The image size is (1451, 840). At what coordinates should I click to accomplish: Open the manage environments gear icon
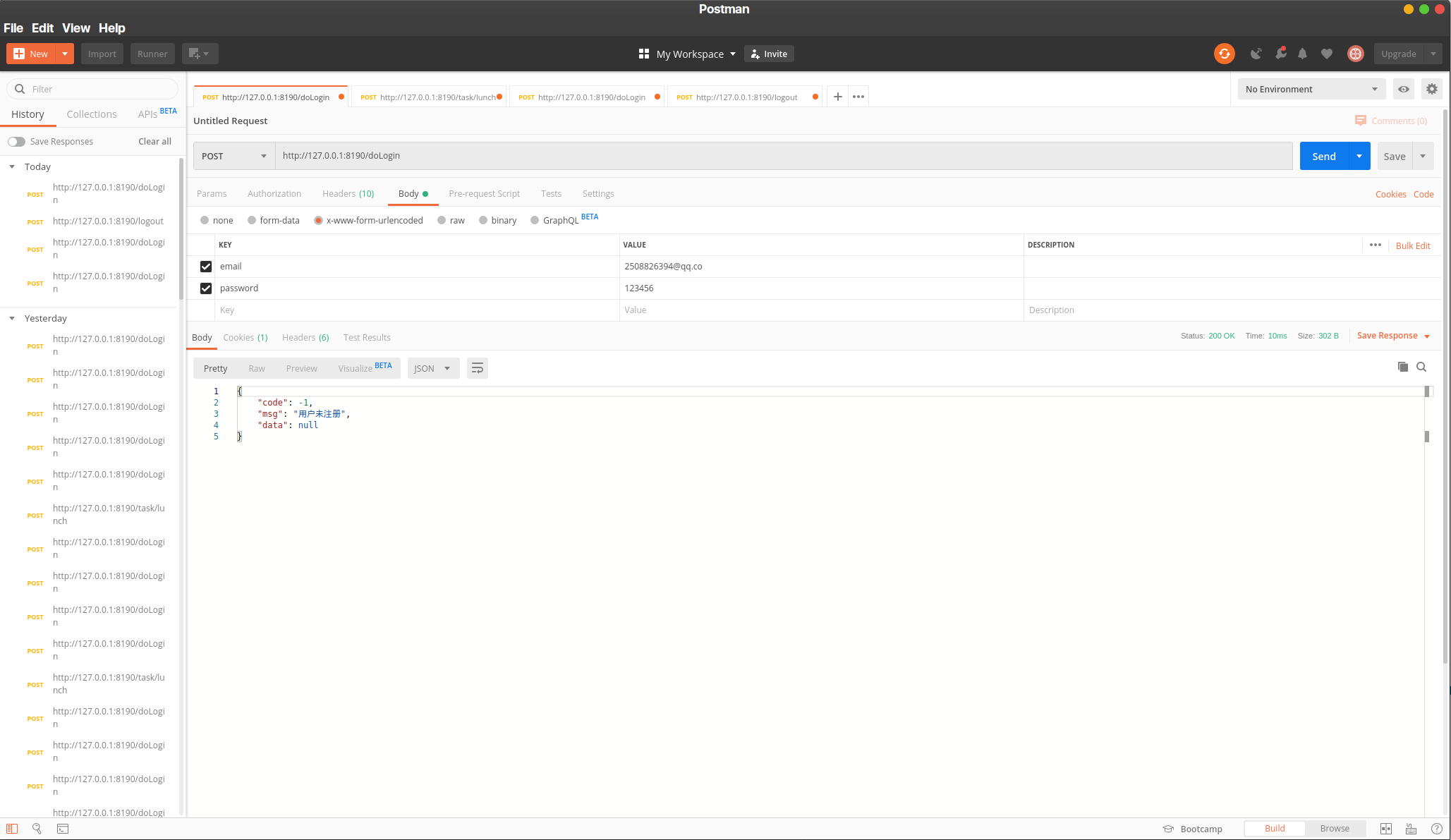pos(1431,89)
